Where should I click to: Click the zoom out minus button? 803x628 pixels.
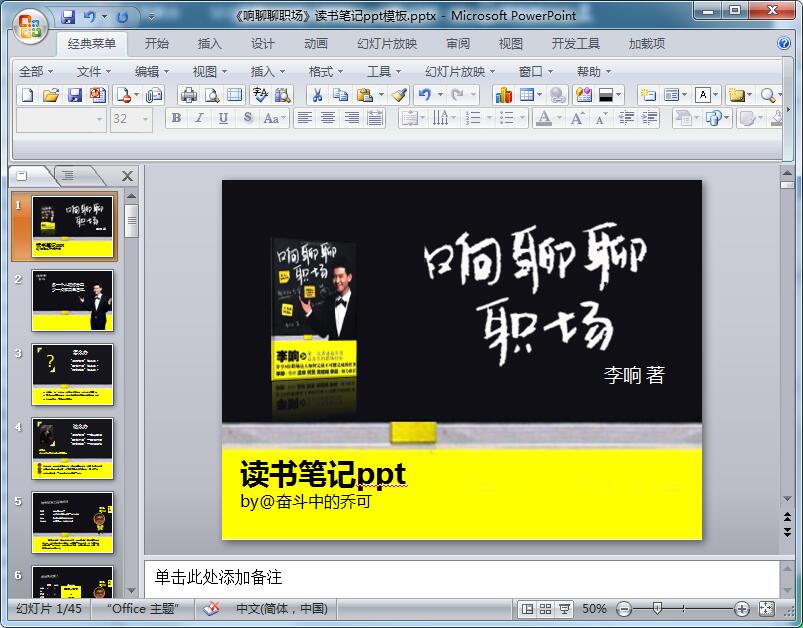(x=624, y=609)
